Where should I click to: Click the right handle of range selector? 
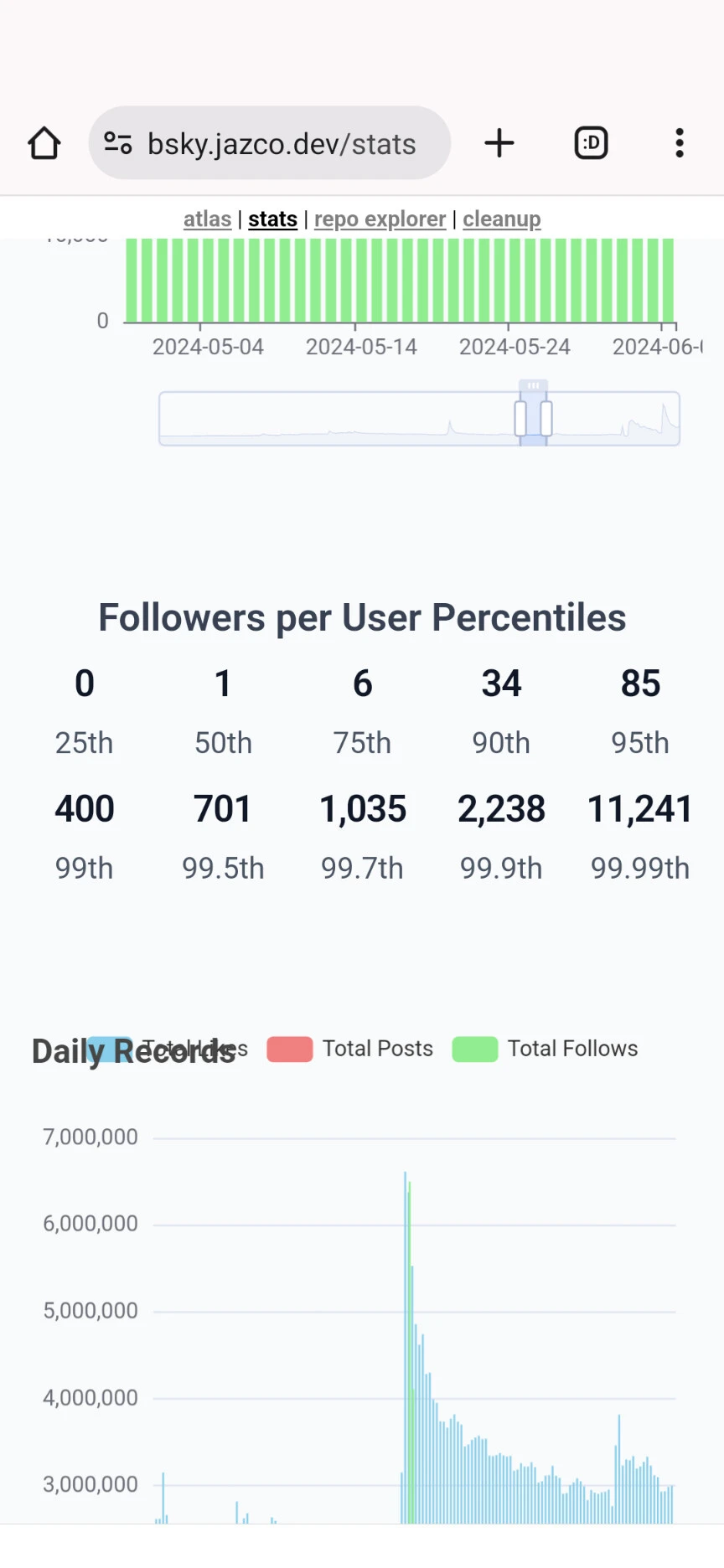546,418
